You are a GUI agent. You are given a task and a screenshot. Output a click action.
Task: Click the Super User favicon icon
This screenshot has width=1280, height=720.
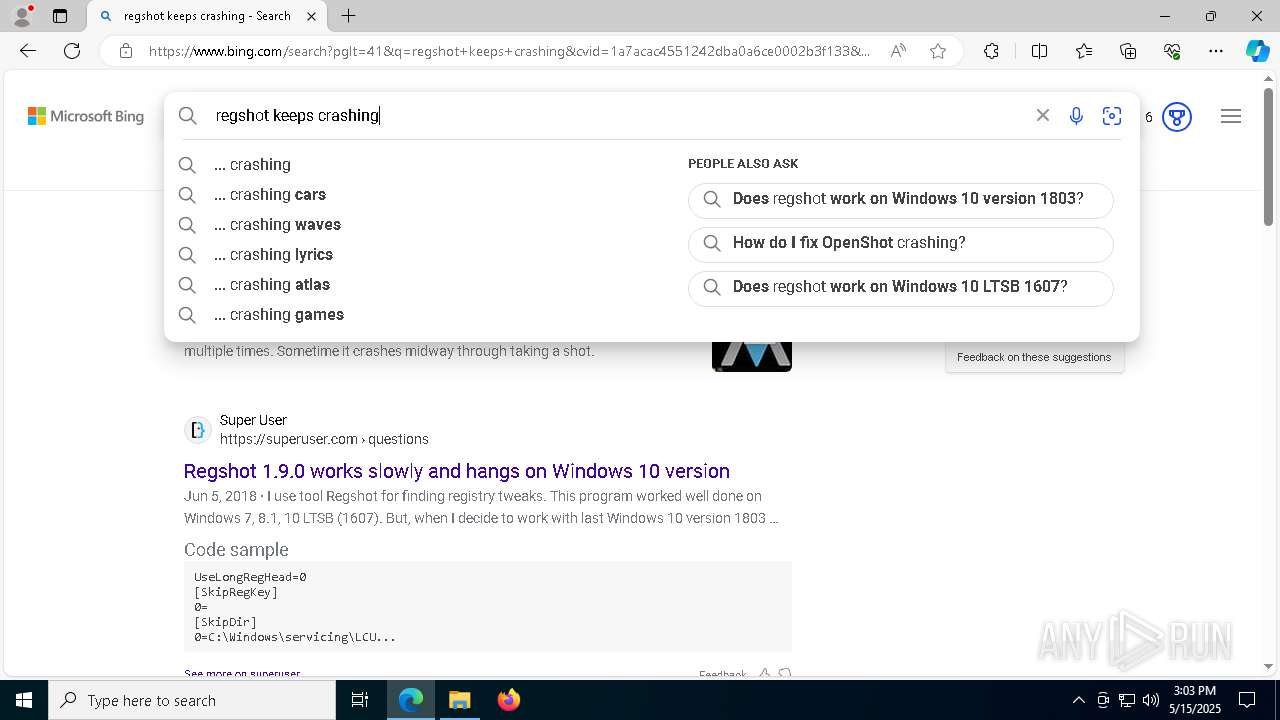pyautogui.click(x=198, y=430)
